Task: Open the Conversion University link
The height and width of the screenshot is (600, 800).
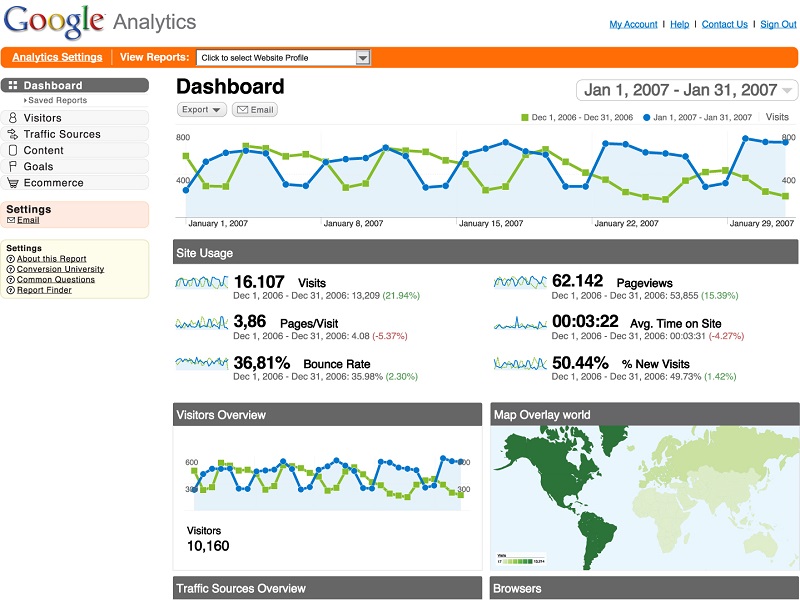Action: (x=60, y=269)
